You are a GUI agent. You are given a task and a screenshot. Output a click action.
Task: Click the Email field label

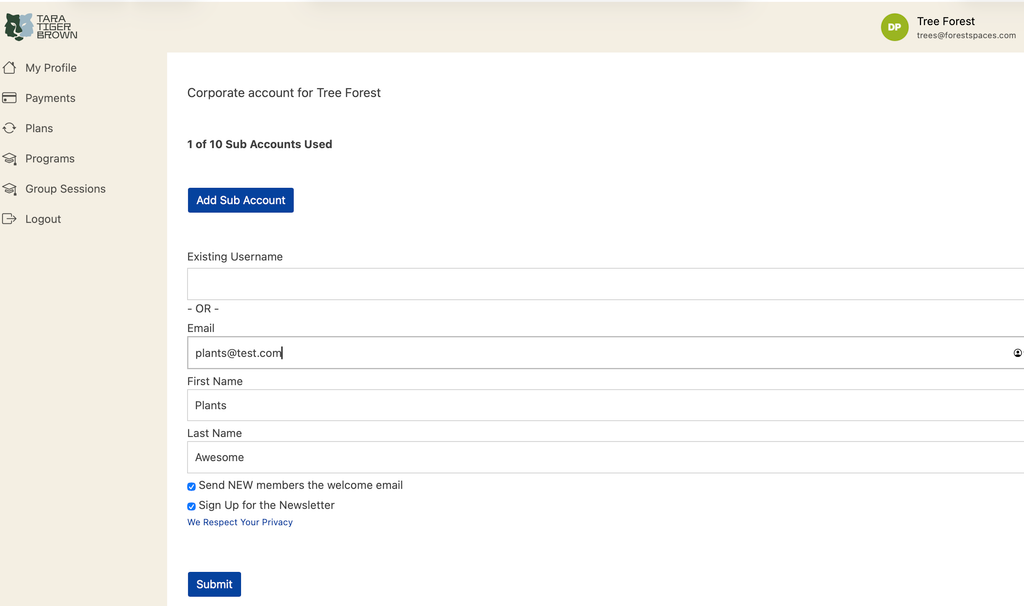click(x=201, y=328)
